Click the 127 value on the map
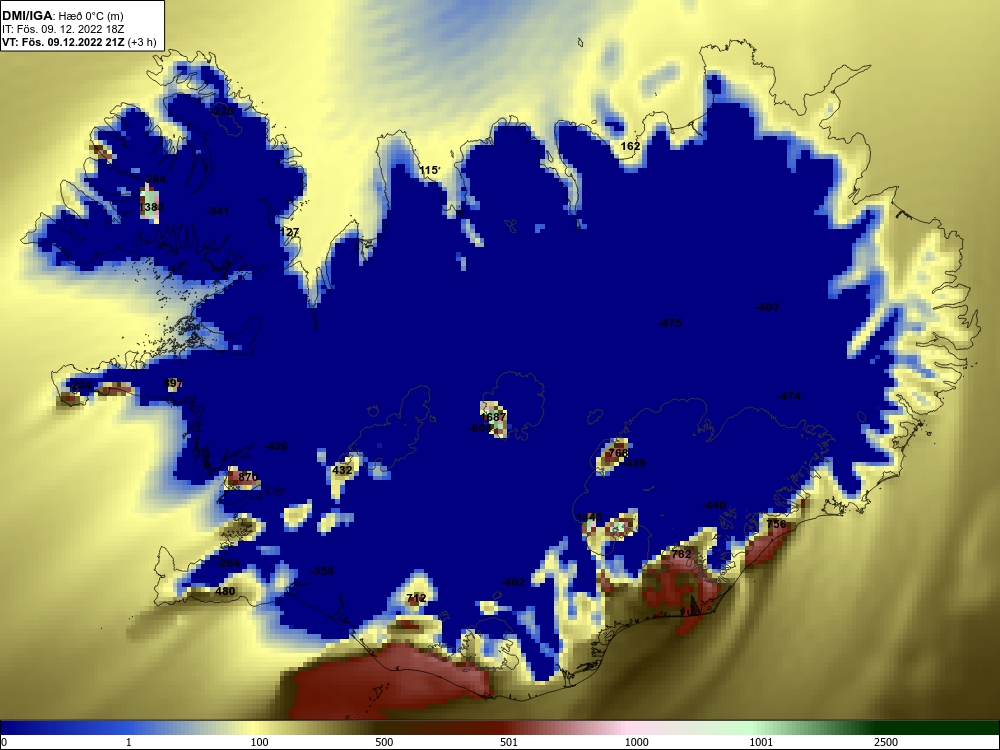This screenshot has width=1000, height=750. [290, 232]
